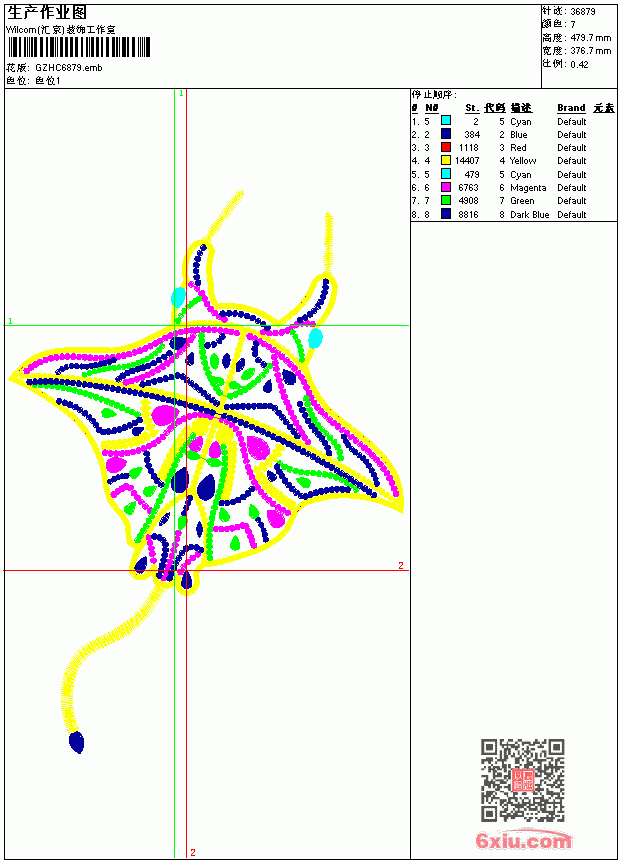This screenshot has height=860, width=620.
Task: Select the Blue swatch in row 2
Action: tap(446, 134)
